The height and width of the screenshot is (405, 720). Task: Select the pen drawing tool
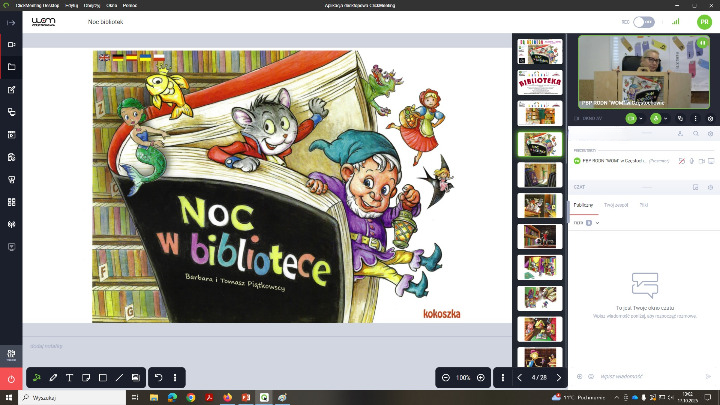53,378
